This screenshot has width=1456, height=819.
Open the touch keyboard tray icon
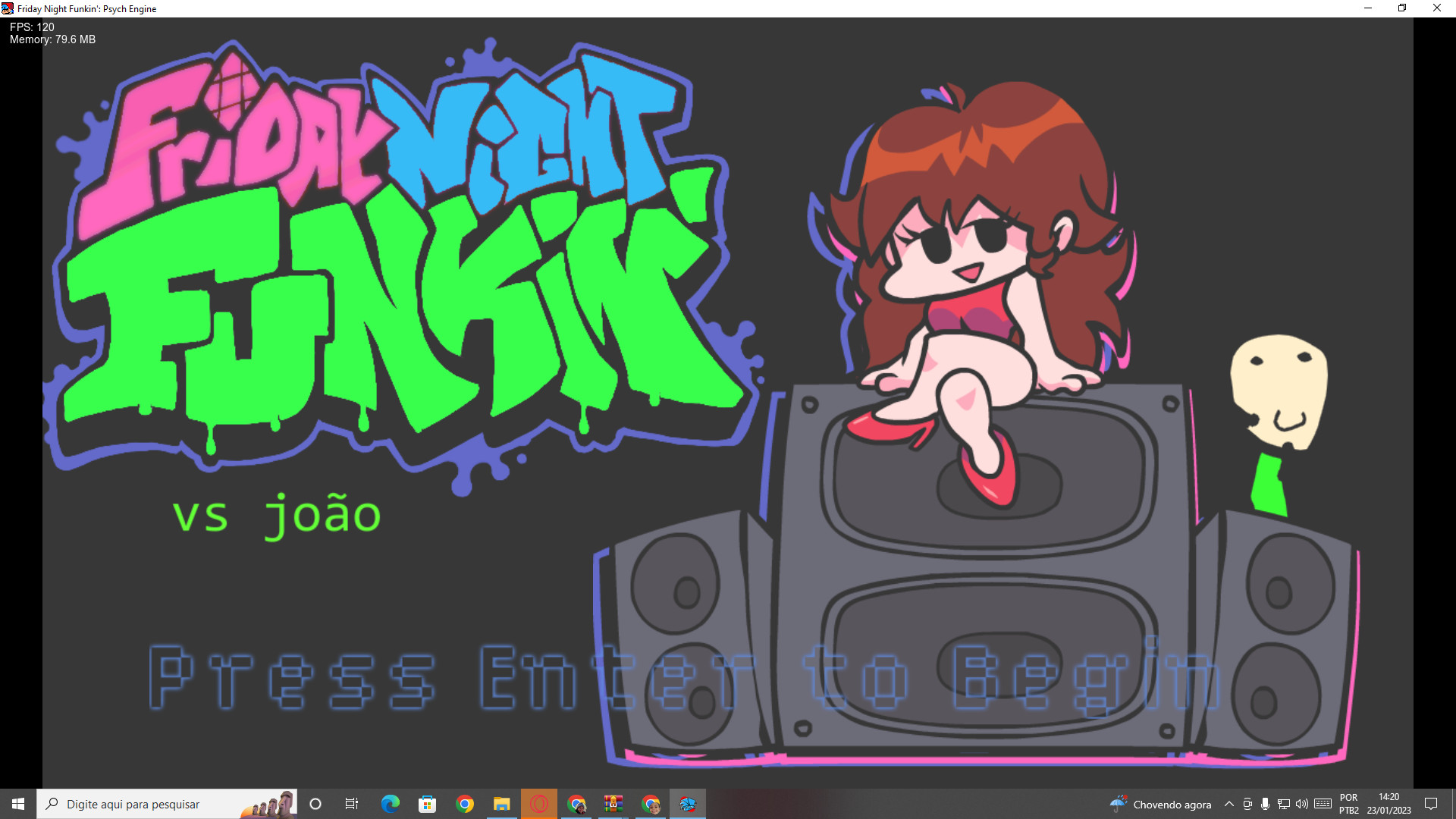[1323, 804]
